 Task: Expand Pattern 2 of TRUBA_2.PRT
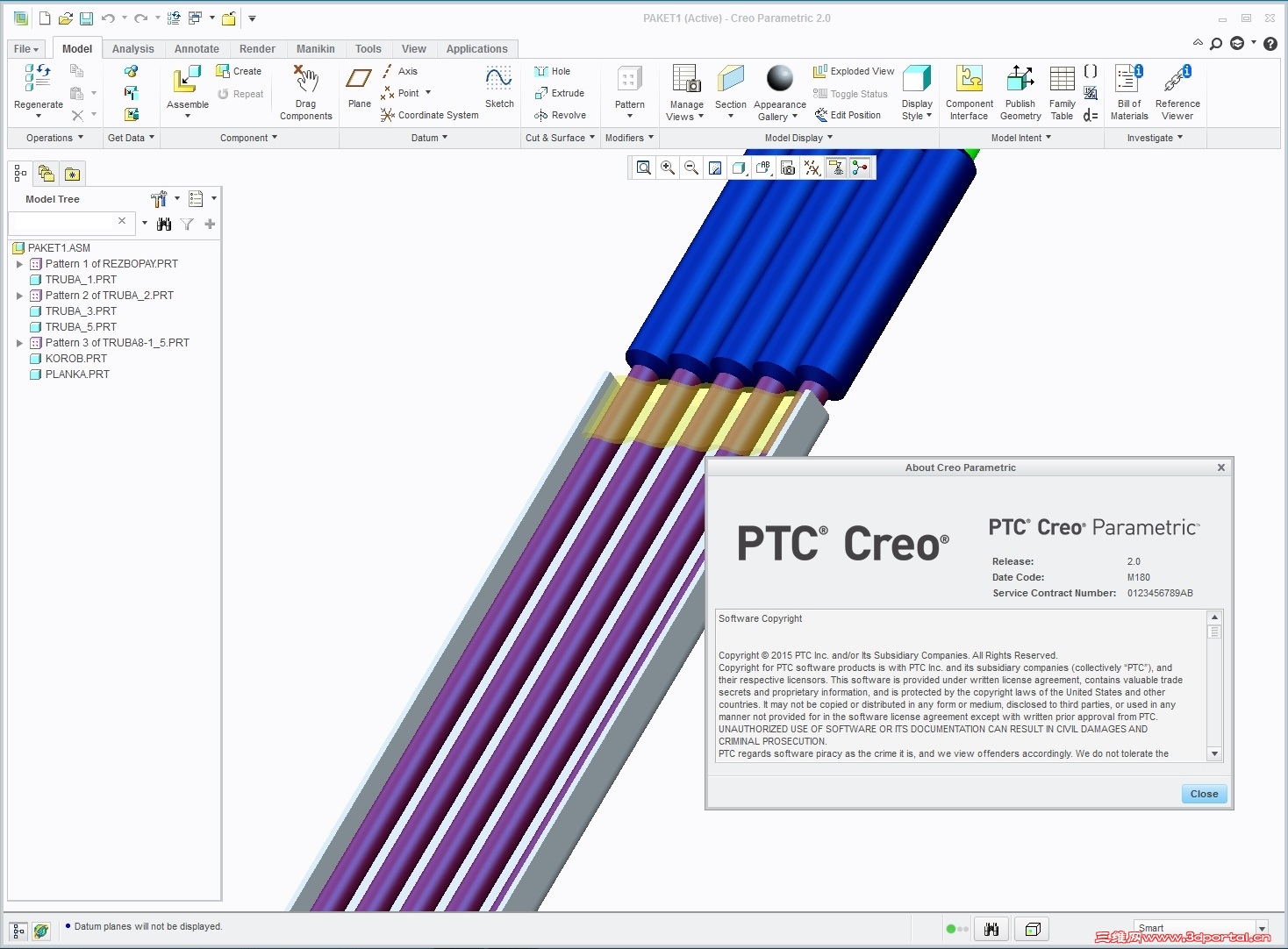19,296
